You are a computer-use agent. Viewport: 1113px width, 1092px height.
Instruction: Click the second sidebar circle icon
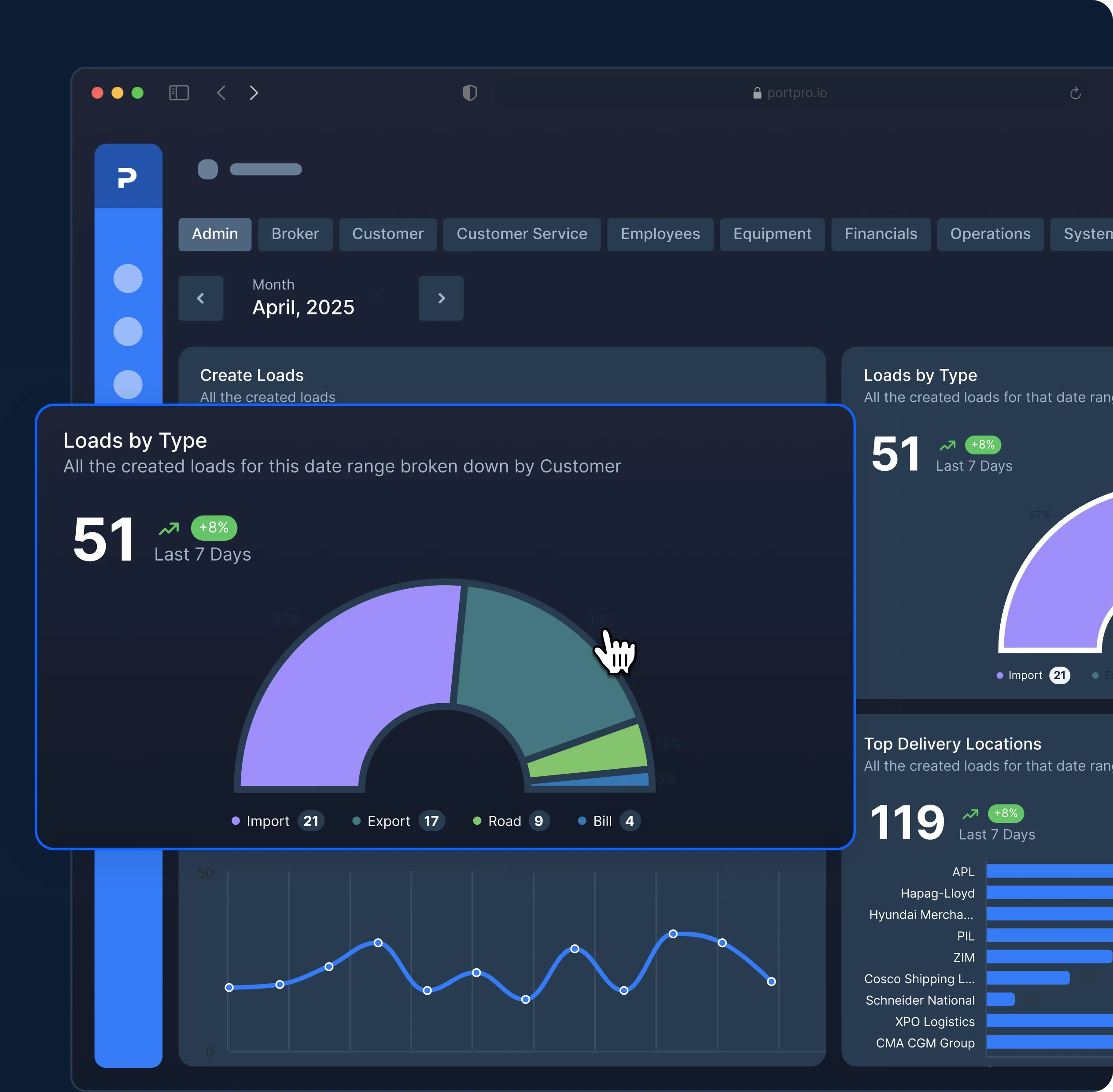pyautogui.click(x=128, y=332)
